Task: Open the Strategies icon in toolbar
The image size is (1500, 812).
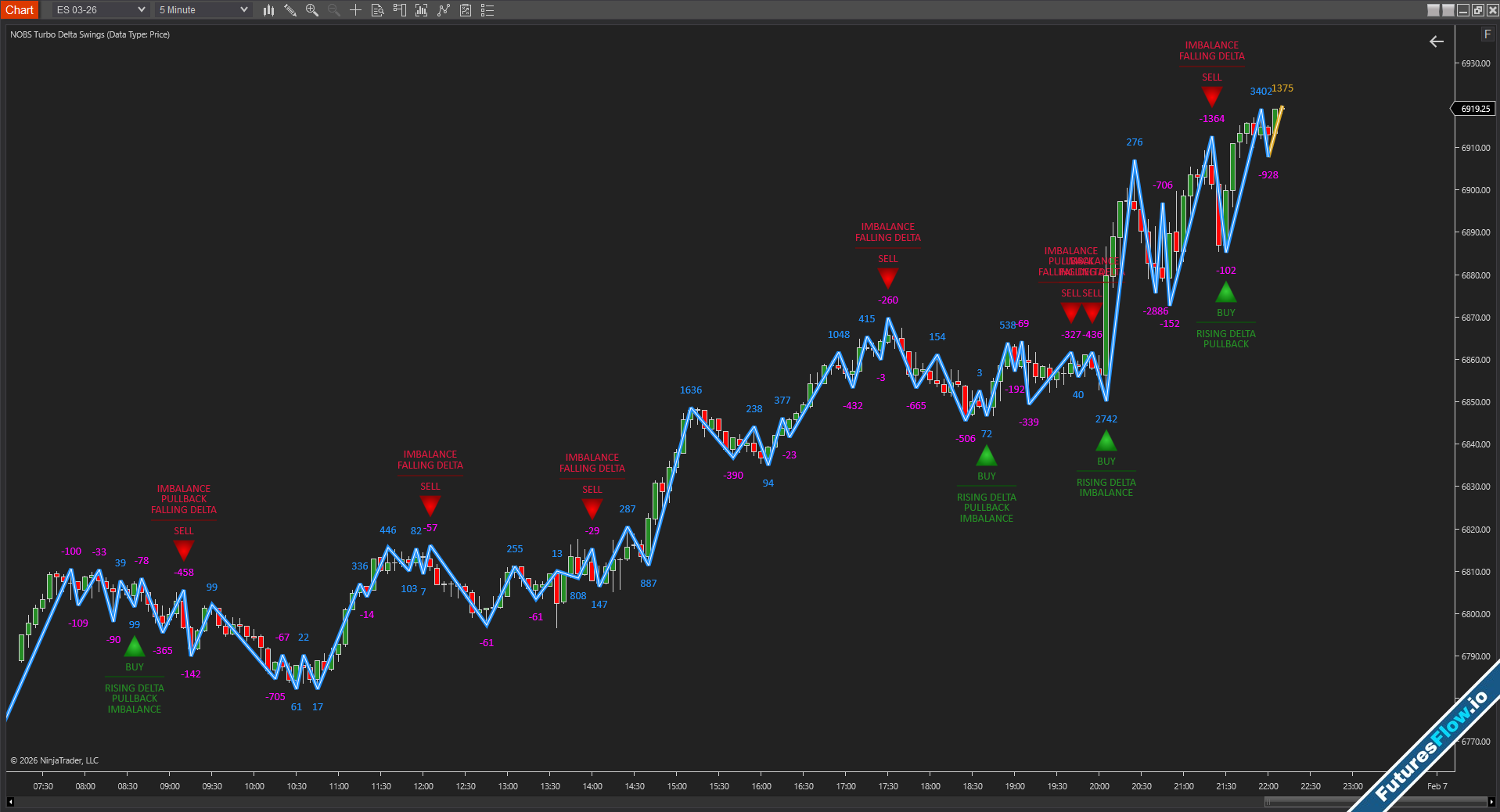Action: point(466,10)
